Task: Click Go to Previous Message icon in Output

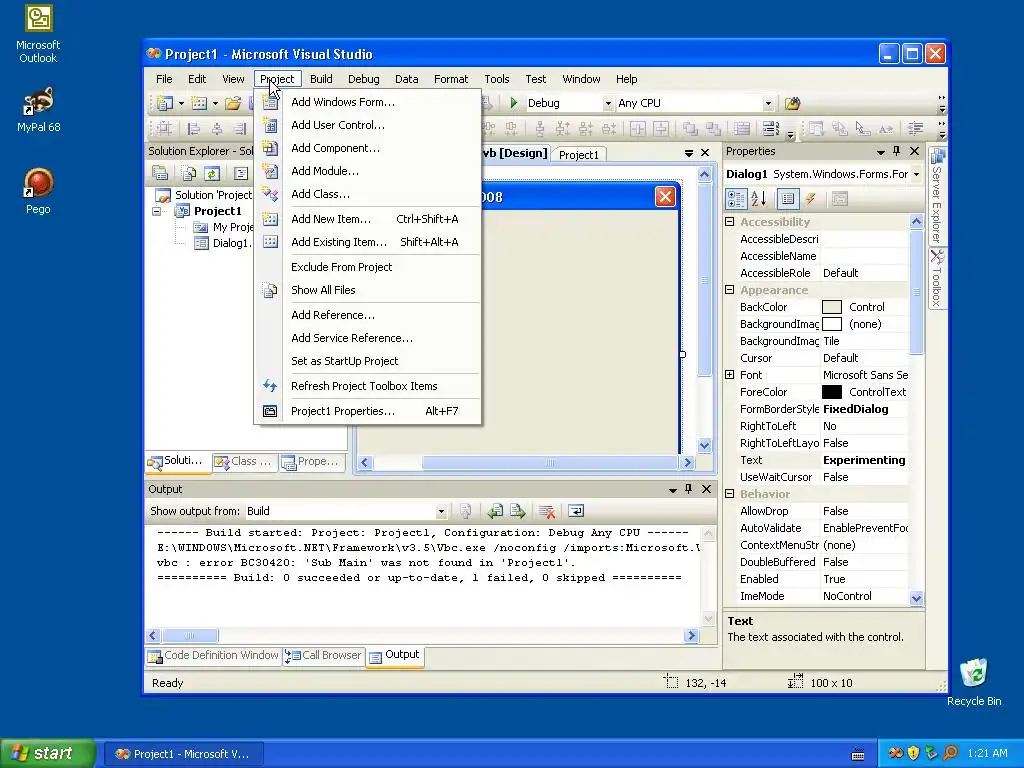Action: [x=495, y=511]
